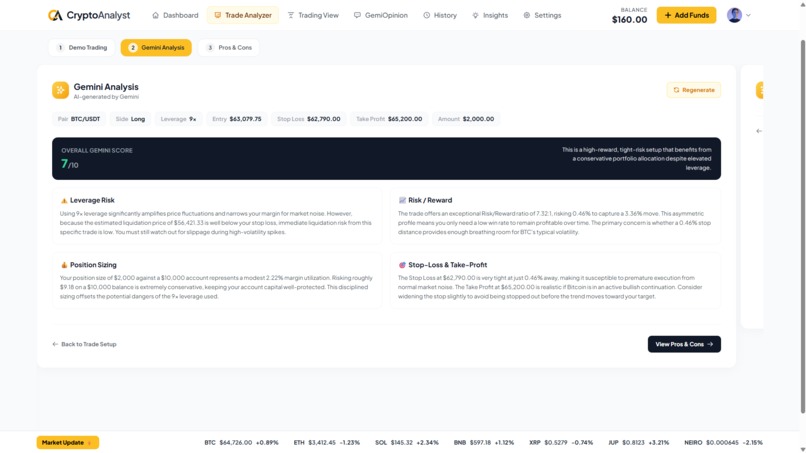Image resolution: width=806 pixels, height=453 pixels.
Task: Open the History page
Action: click(439, 15)
